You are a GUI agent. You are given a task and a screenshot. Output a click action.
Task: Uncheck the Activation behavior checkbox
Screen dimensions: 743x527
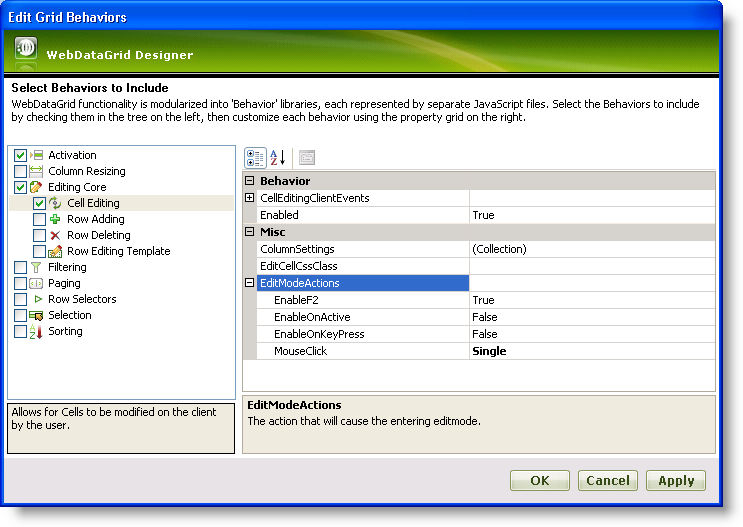[x=20, y=155]
